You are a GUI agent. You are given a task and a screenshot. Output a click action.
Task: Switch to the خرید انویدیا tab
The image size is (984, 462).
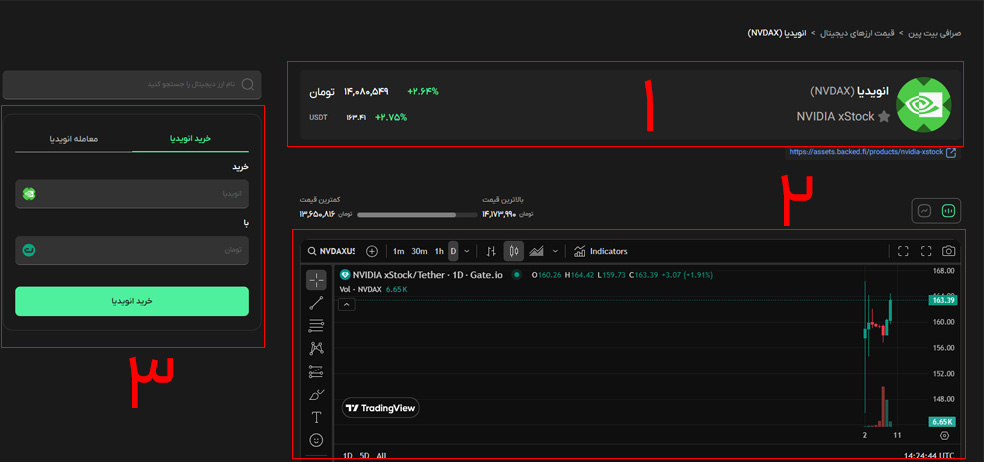point(191,139)
